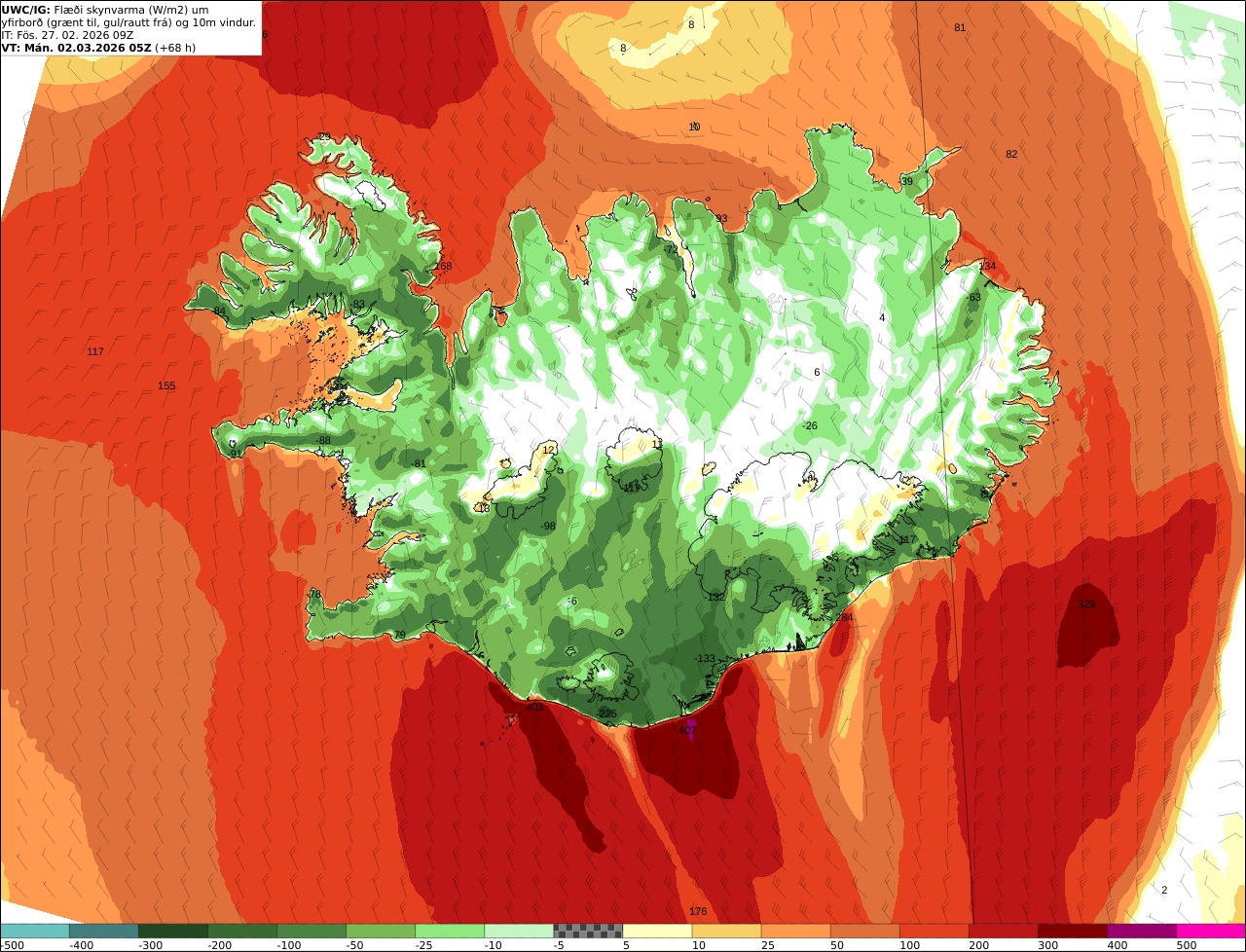Click the 63 value in east Iceland

pos(974,297)
